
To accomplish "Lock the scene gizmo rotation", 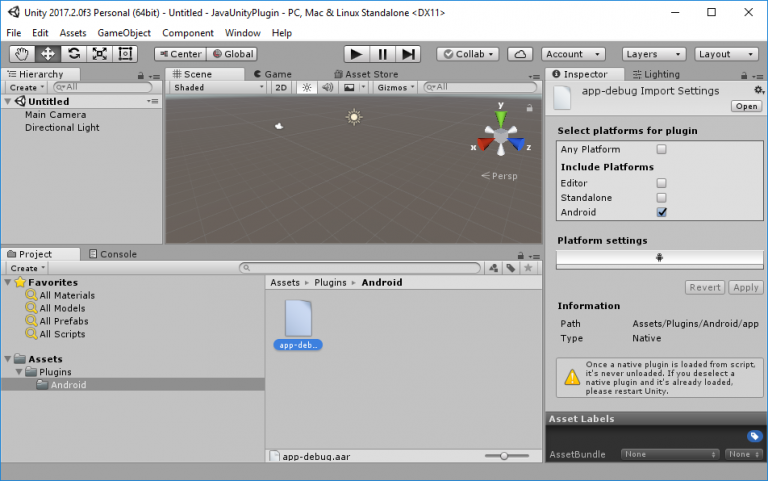I will coord(529,108).
